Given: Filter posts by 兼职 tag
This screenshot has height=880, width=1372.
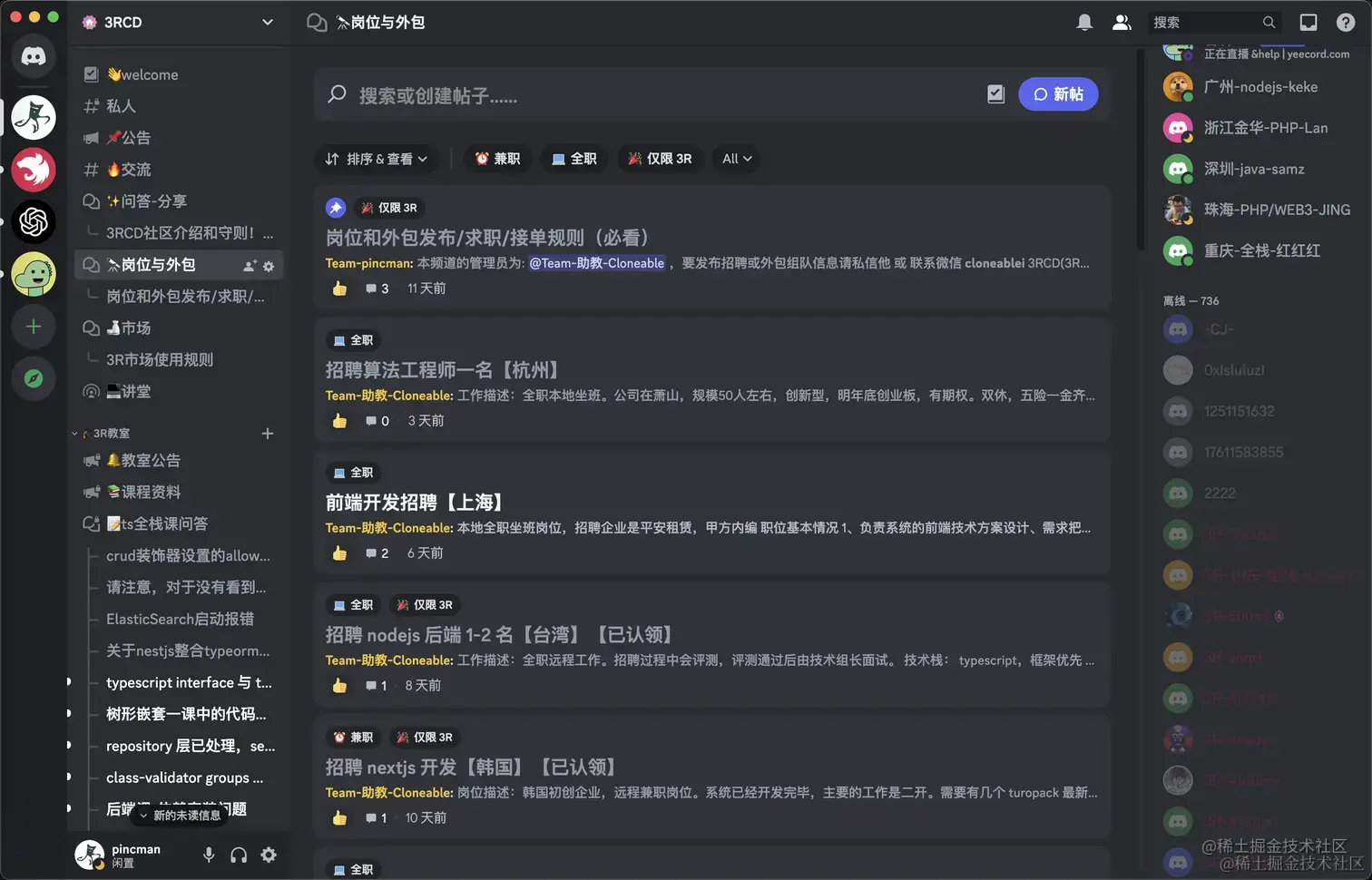Looking at the screenshot, I should tap(497, 159).
